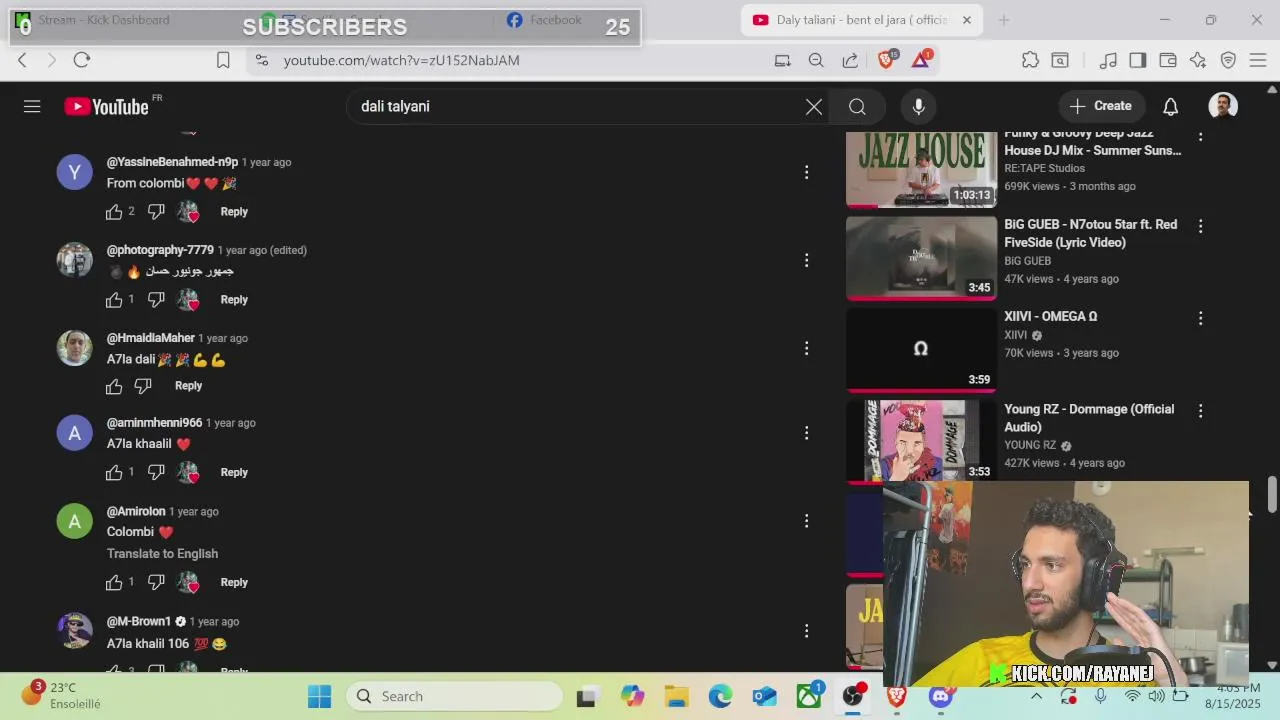Open the Brave Wallet icon
This screenshot has height=720, width=1280.
pyautogui.click(x=1167, y=60)
